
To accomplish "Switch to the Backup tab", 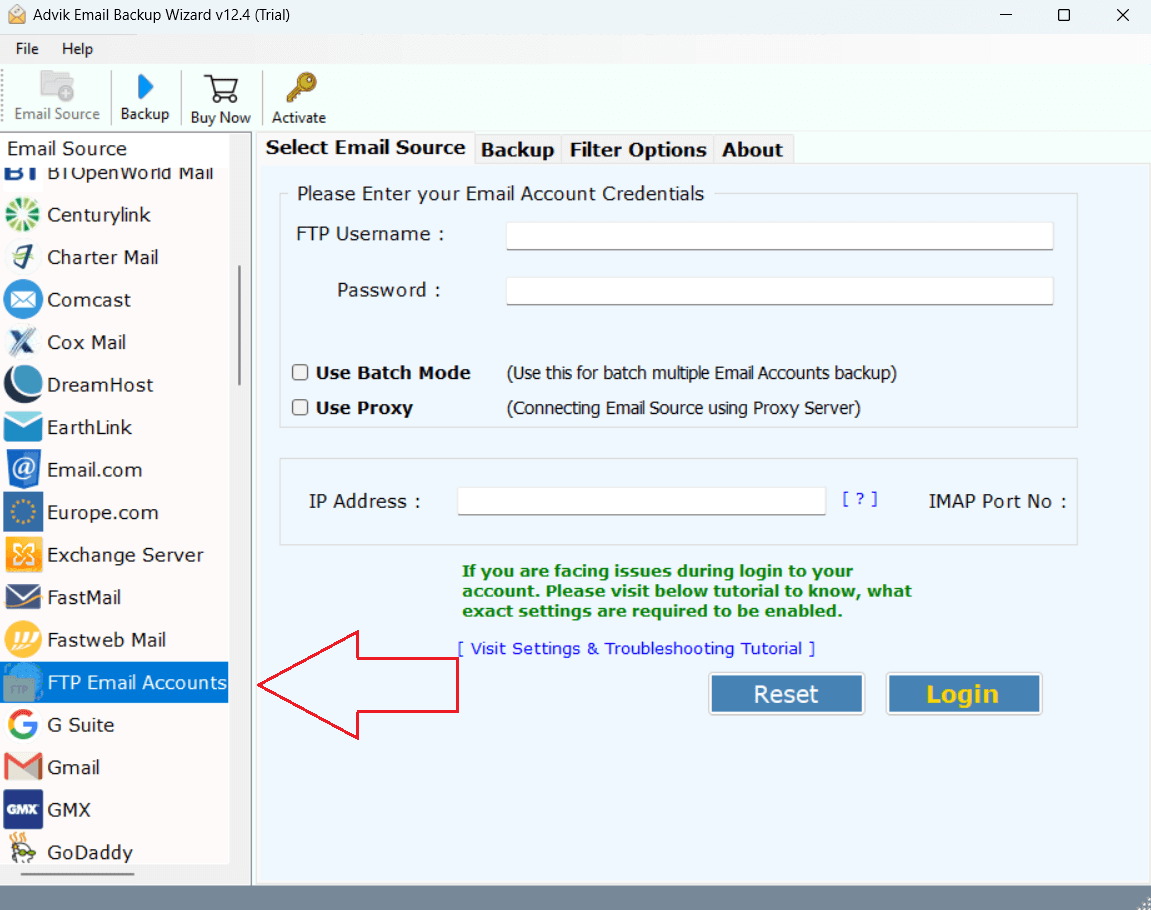I will click(518, 150).
